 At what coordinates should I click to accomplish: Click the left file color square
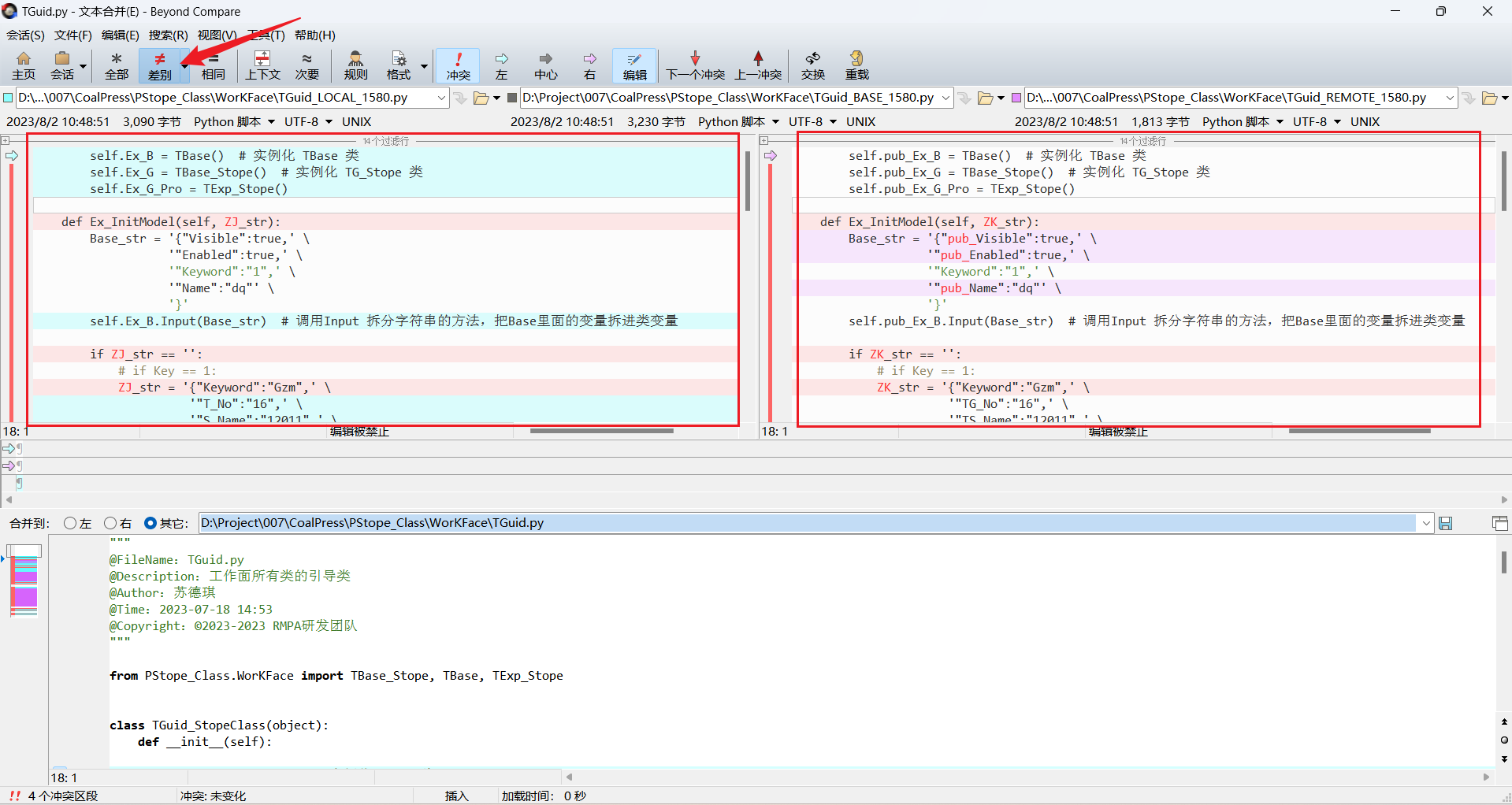tap(8, 98)
